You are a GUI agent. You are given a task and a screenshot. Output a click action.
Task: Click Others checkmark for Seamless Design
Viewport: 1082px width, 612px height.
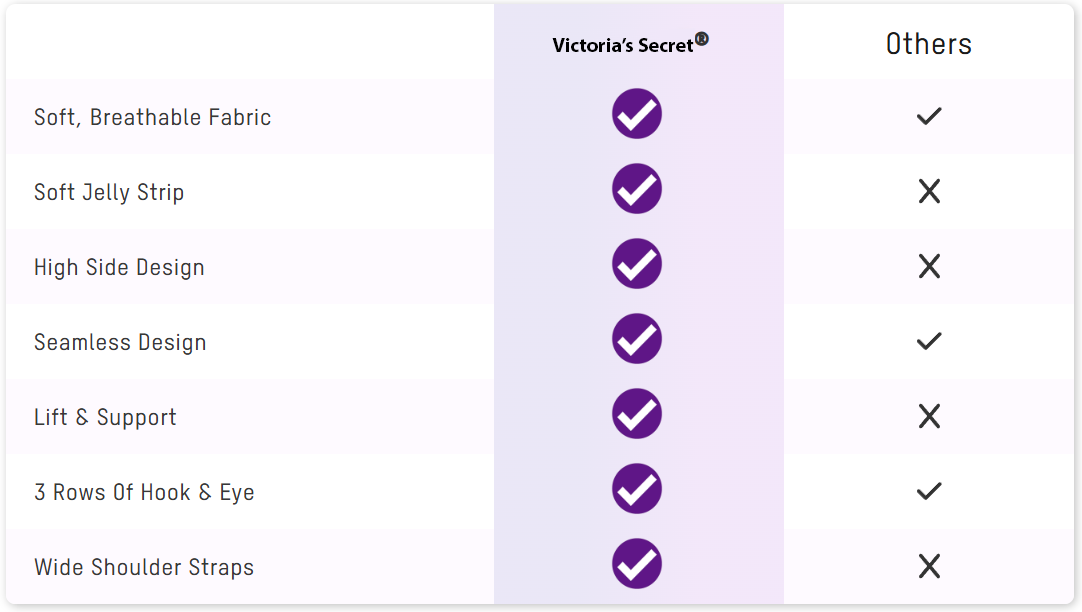click(x=929, y=341)
